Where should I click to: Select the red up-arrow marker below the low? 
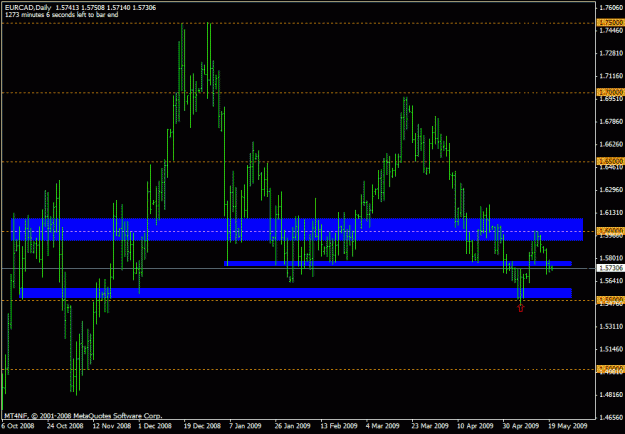[x=521, y=307]
